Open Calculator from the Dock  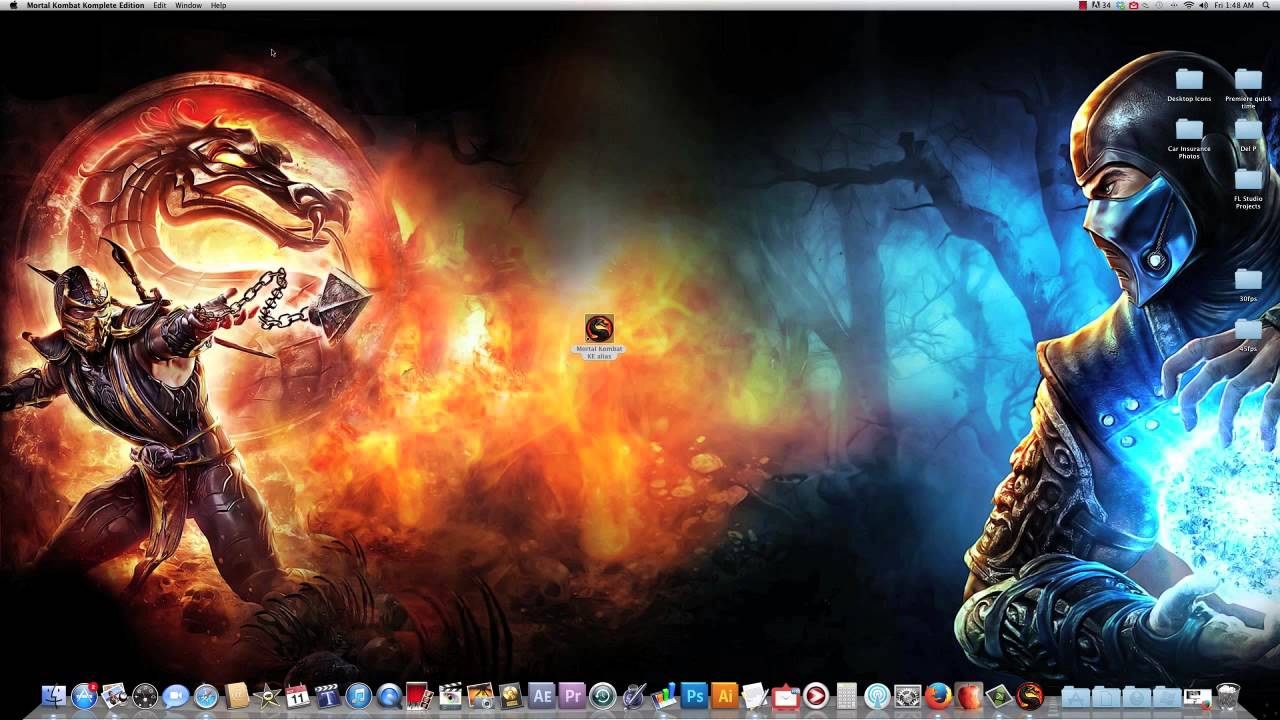point(847,696)
